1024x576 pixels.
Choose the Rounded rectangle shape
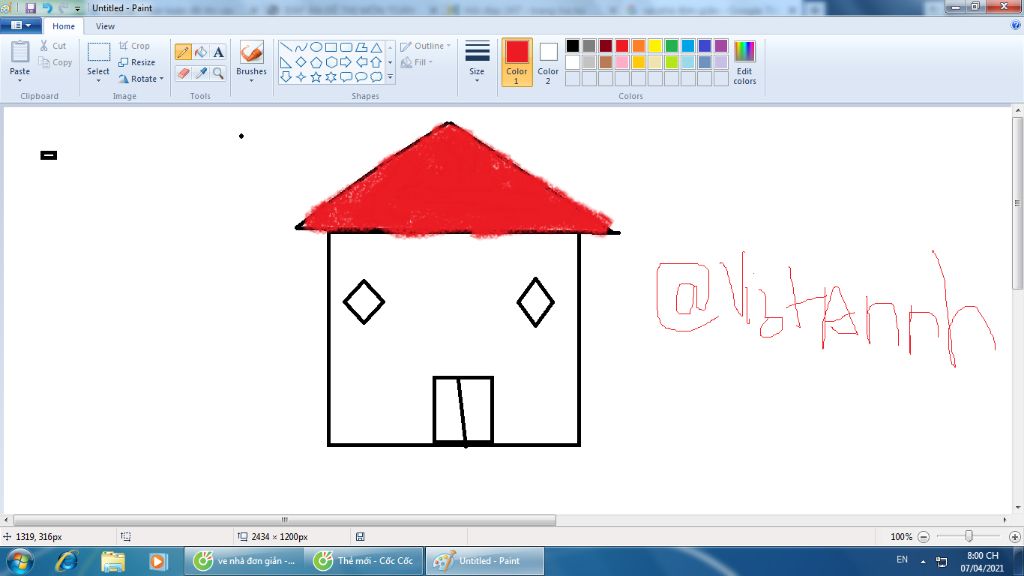point(346,48)
